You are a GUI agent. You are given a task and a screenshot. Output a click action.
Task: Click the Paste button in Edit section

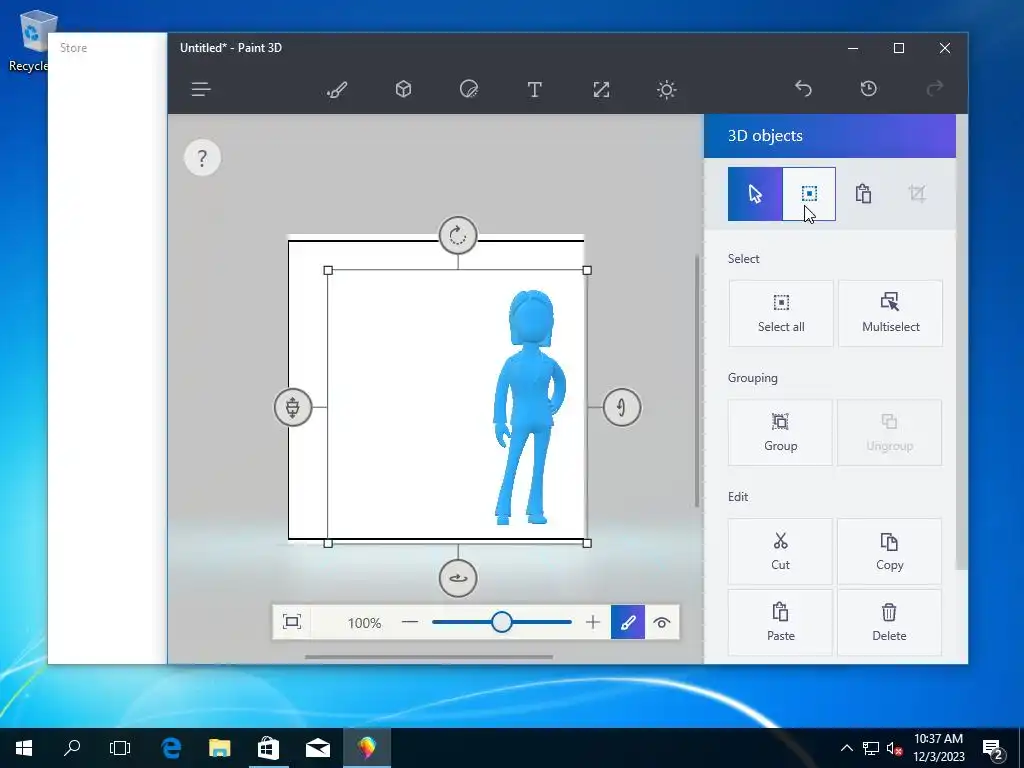(780, 622)
